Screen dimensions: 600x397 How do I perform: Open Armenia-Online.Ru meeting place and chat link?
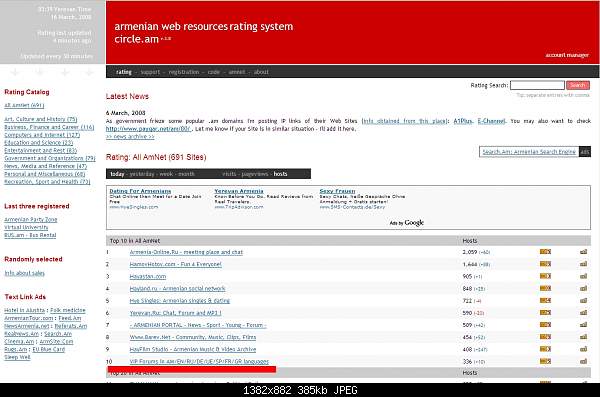(186, 252)
